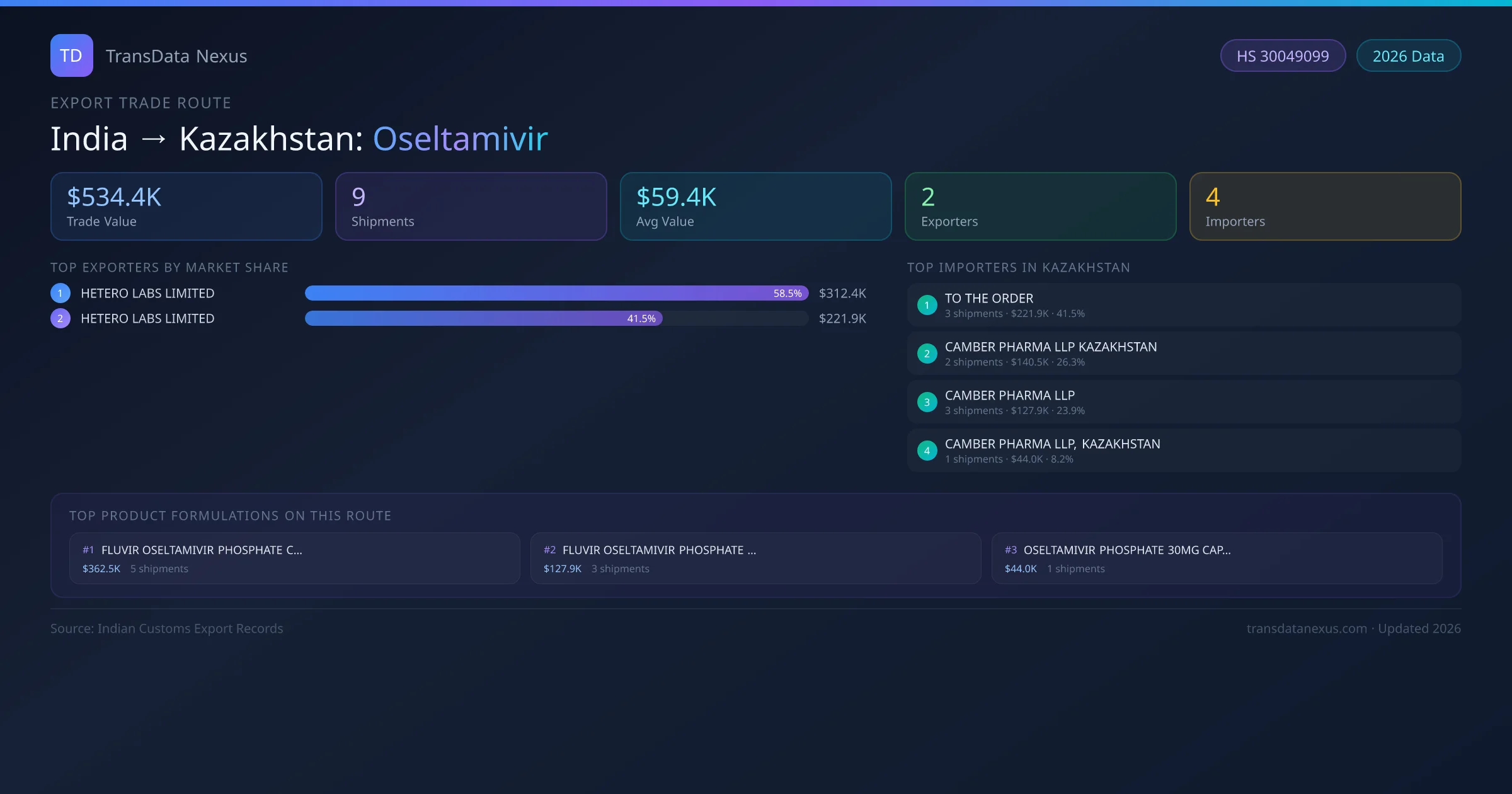This screenshot has height=794, width=1512.
Task: Click exporter rank 1 blue badge
Action: (x=60, y=293)
